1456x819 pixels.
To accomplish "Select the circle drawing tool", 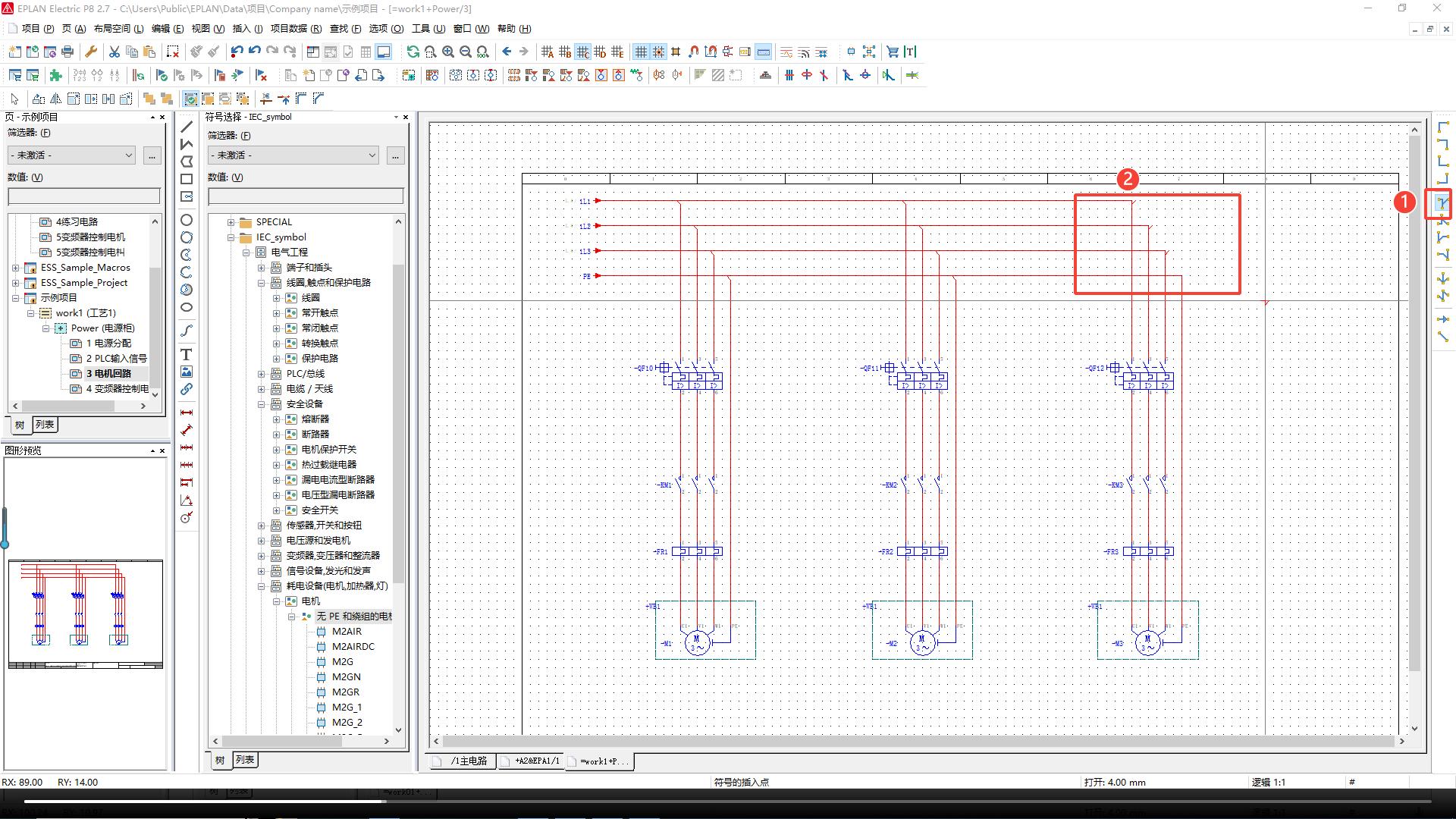I will (x=187, y=220).
